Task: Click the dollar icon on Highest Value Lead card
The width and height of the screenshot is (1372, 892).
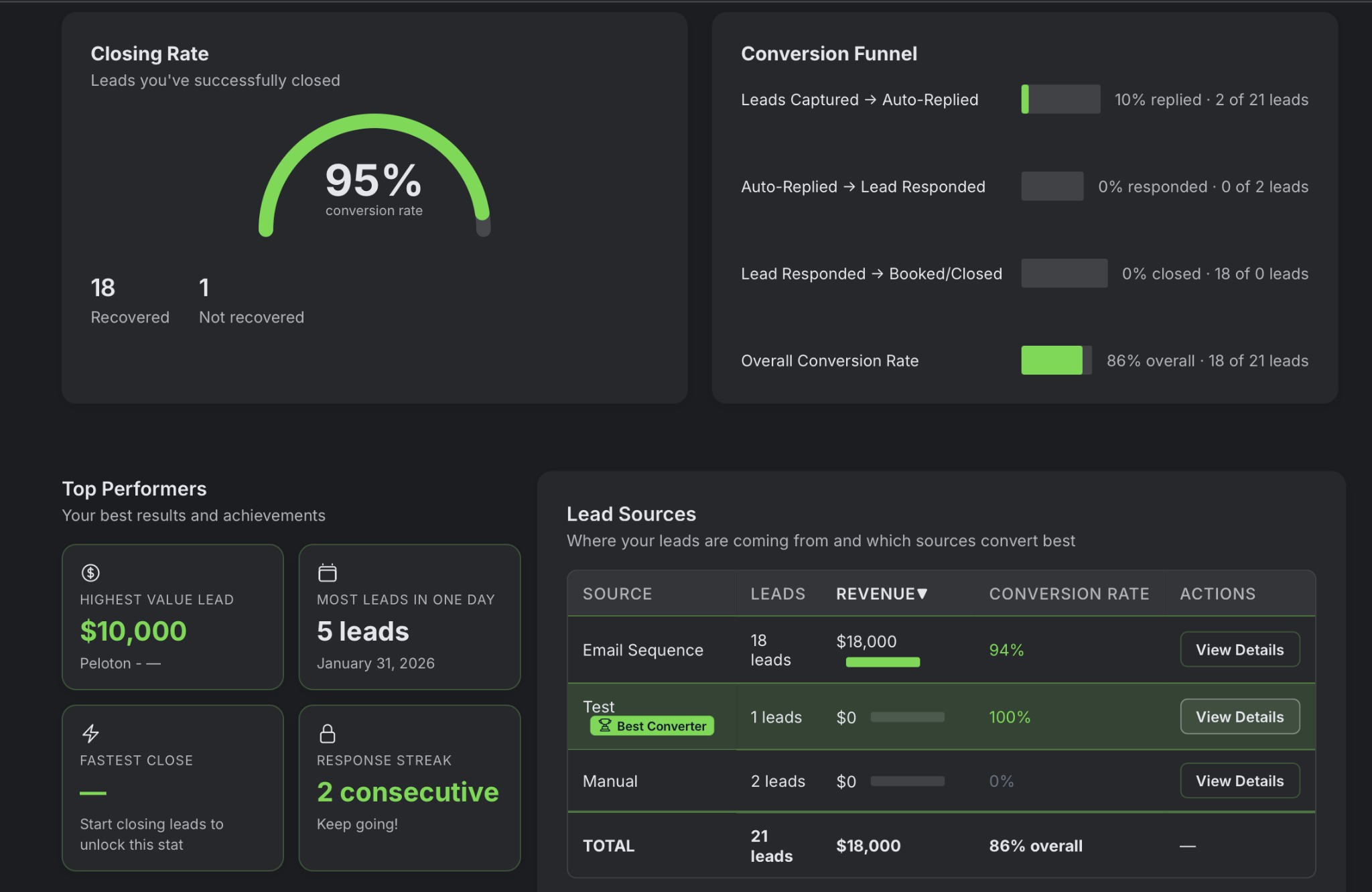Action: (x=90, y=572)
